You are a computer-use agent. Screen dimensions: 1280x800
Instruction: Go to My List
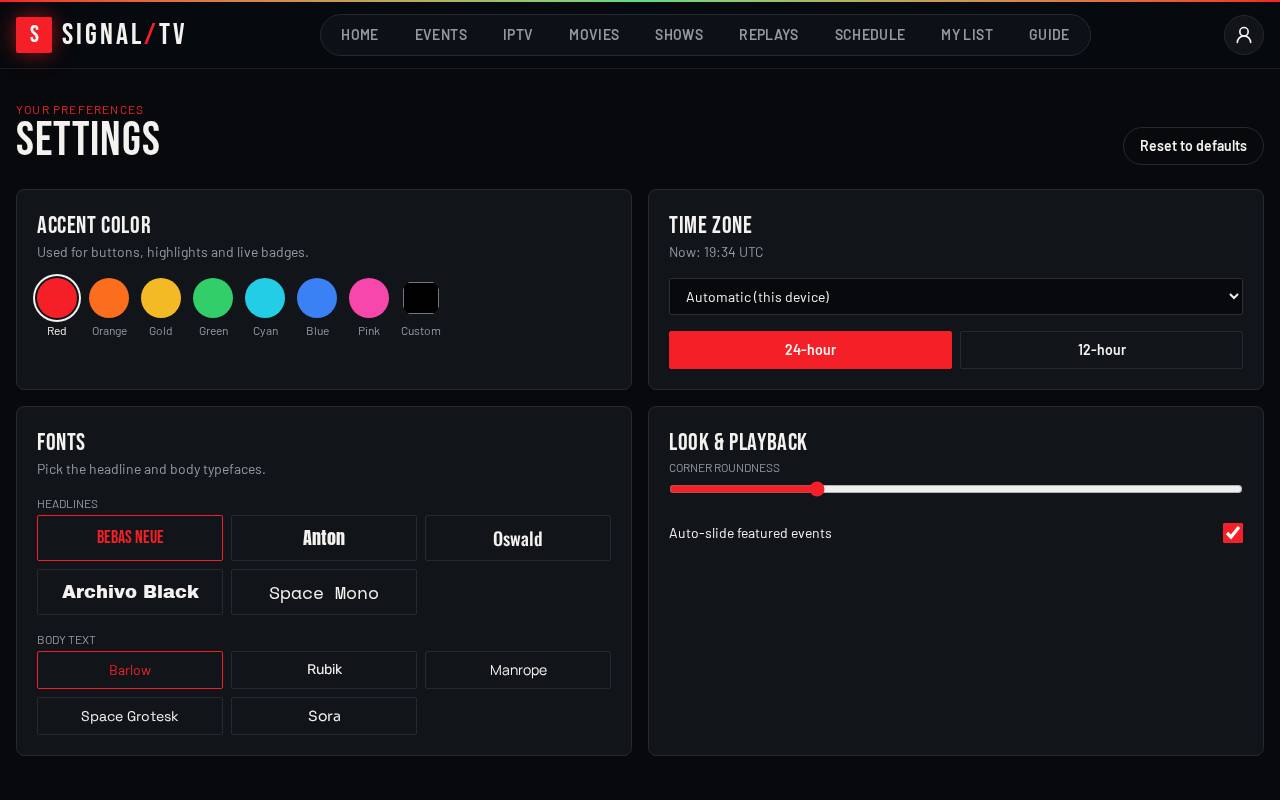967,35
